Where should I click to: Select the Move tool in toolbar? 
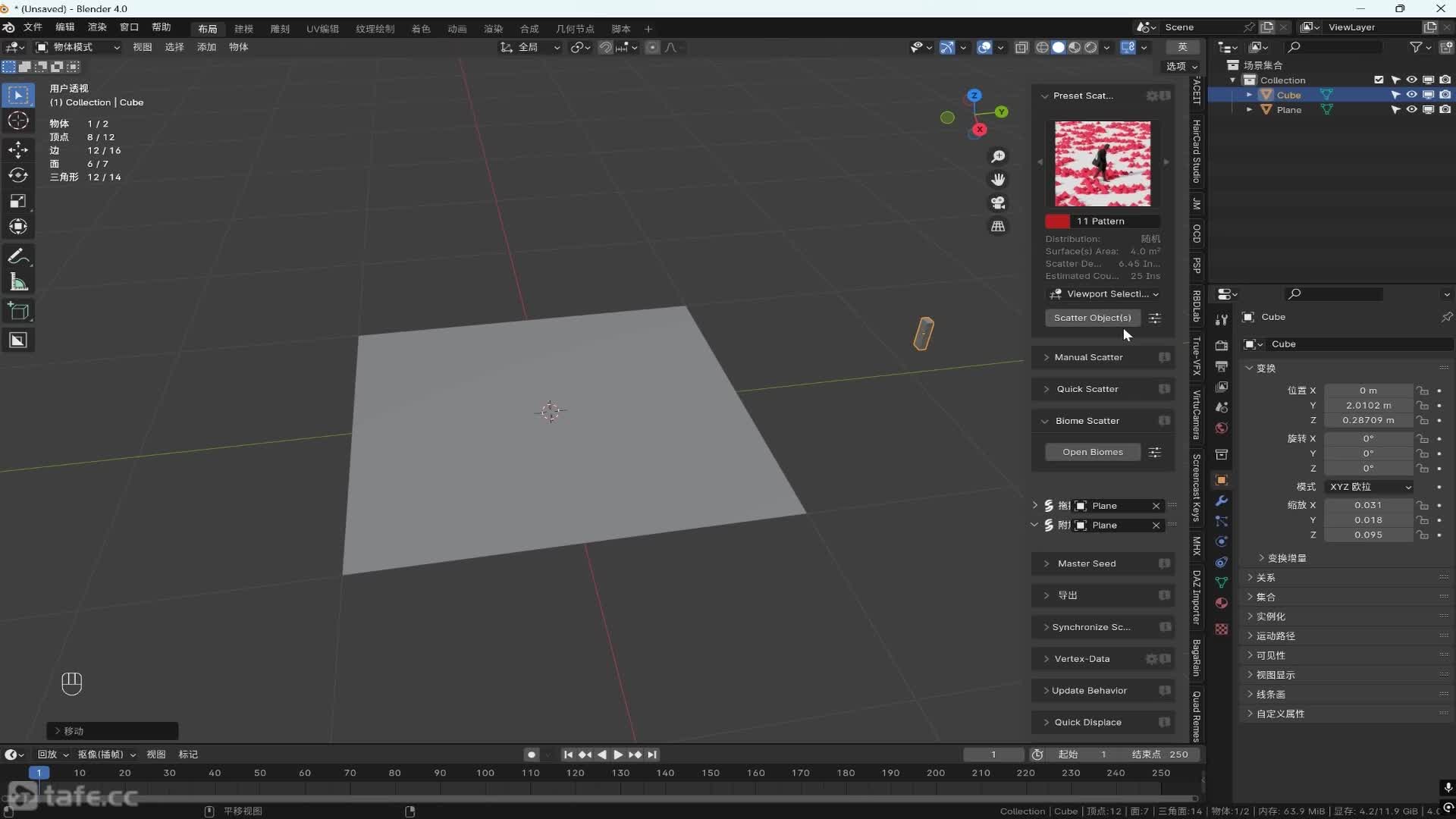click(18, 149)
